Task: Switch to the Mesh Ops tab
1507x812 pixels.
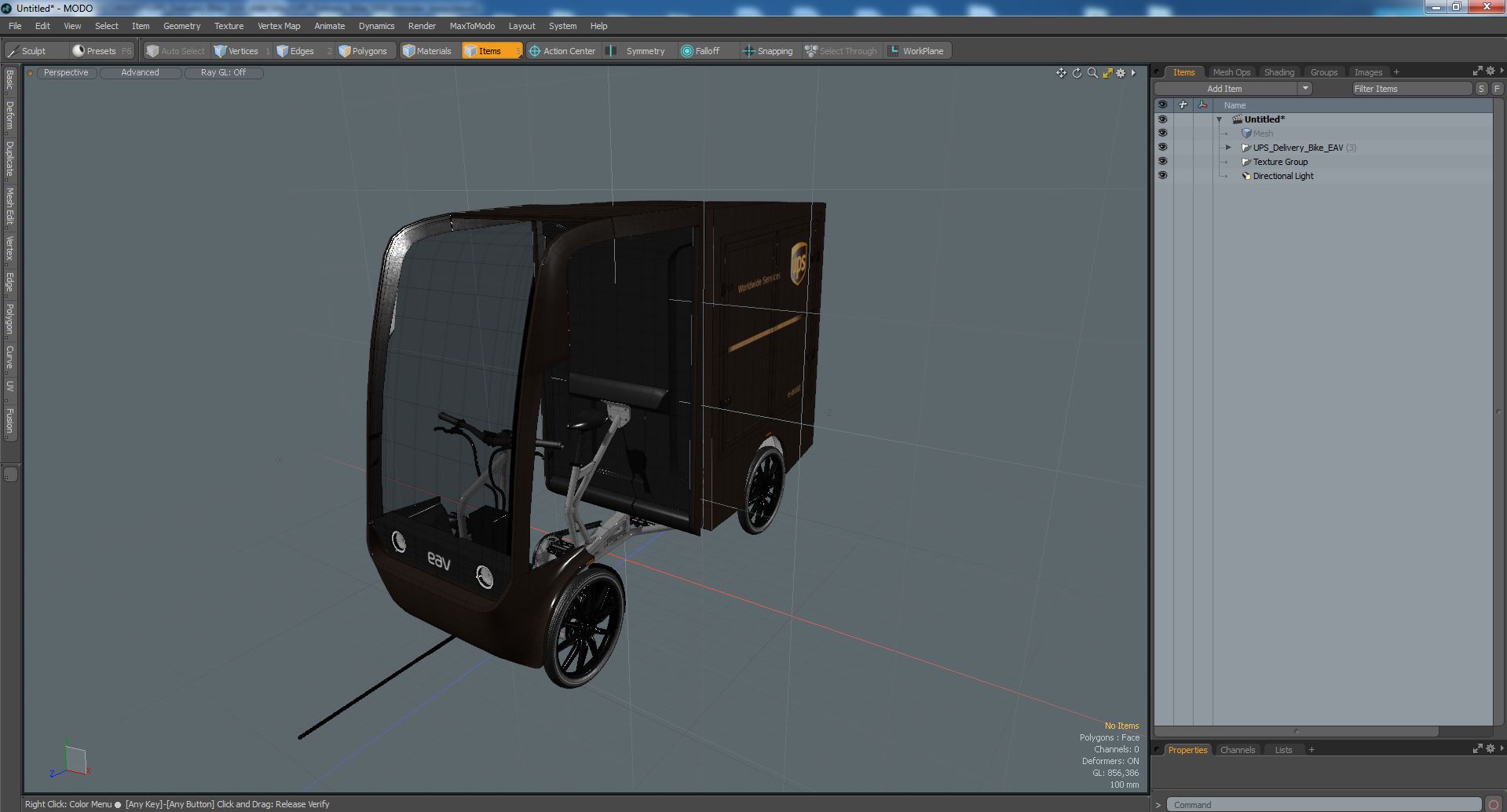Action: pos(1231,72)
